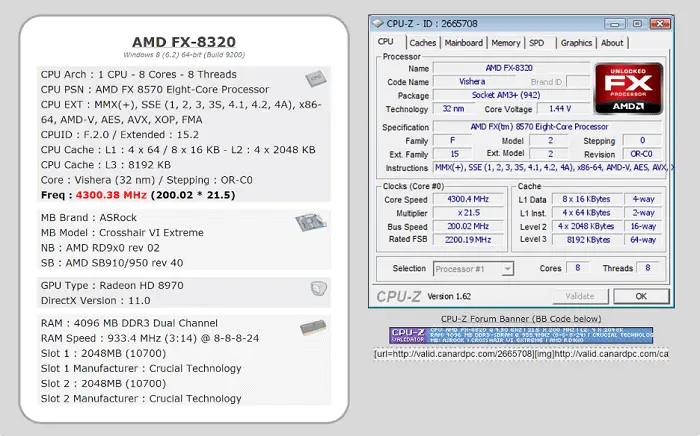This screenshot has height=436, width=700.
Task: Click the OK button
Action: click(x=641, y=296)
